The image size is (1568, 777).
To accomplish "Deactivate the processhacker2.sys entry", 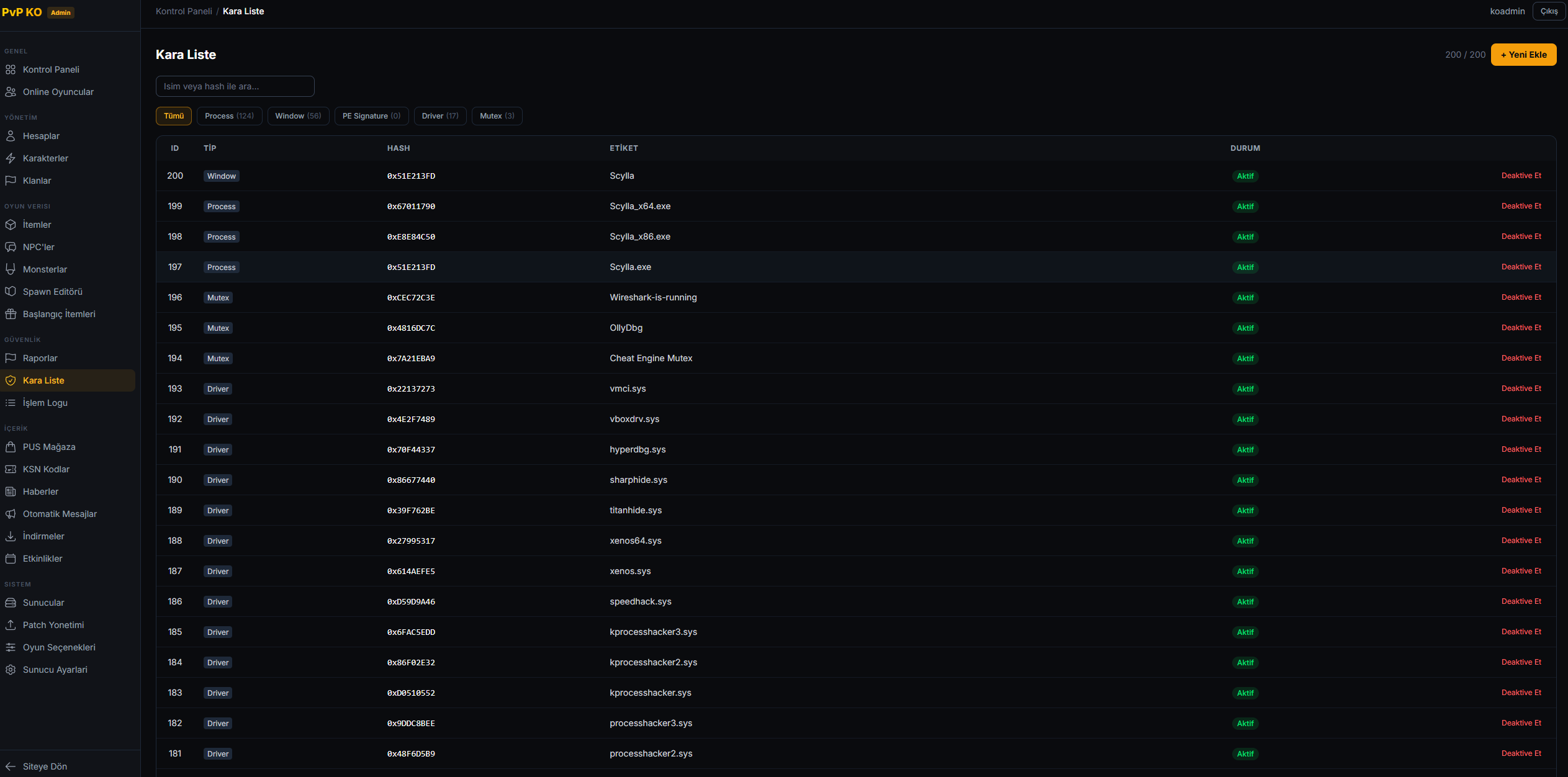I will tap(1521, 753).
